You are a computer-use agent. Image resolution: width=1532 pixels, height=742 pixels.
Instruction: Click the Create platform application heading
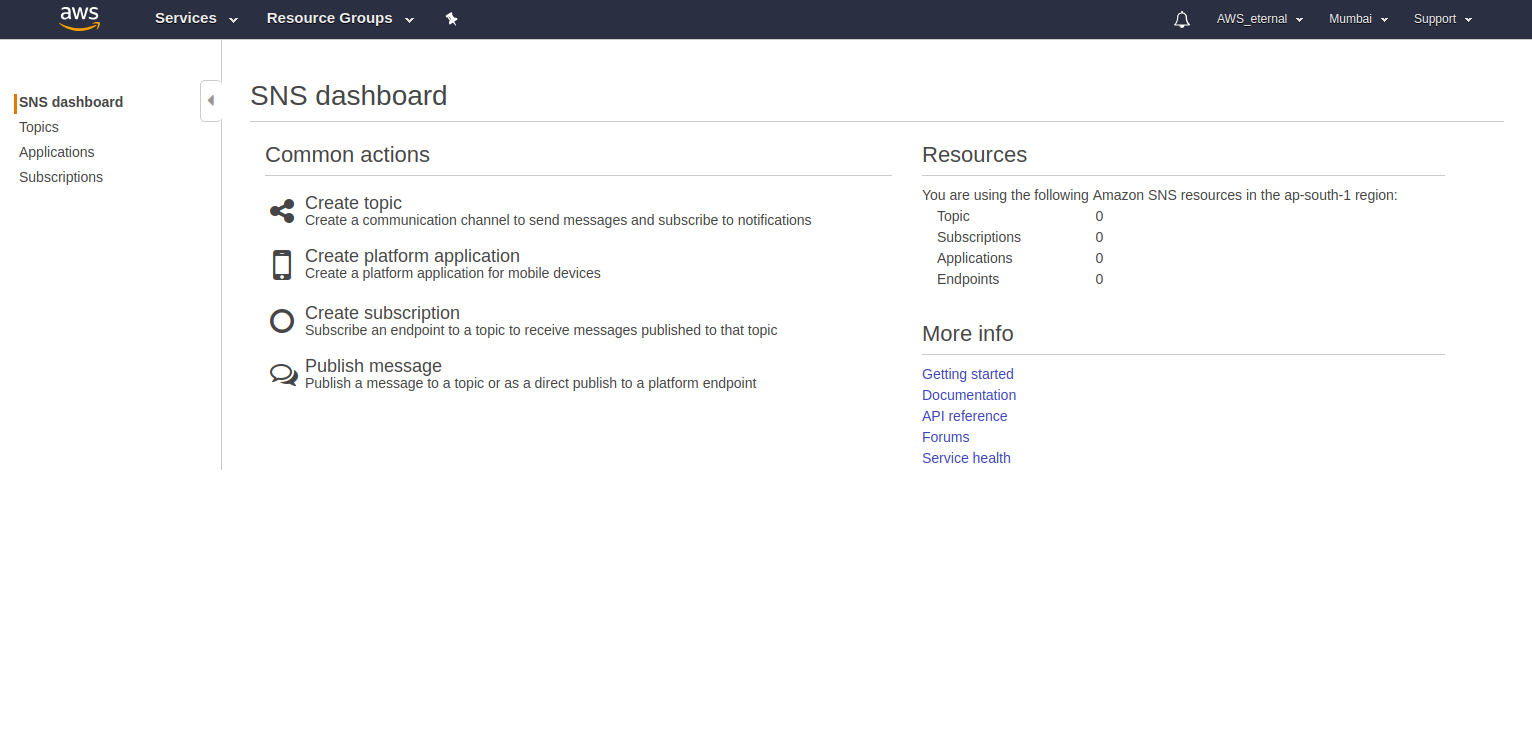(412, 256)
